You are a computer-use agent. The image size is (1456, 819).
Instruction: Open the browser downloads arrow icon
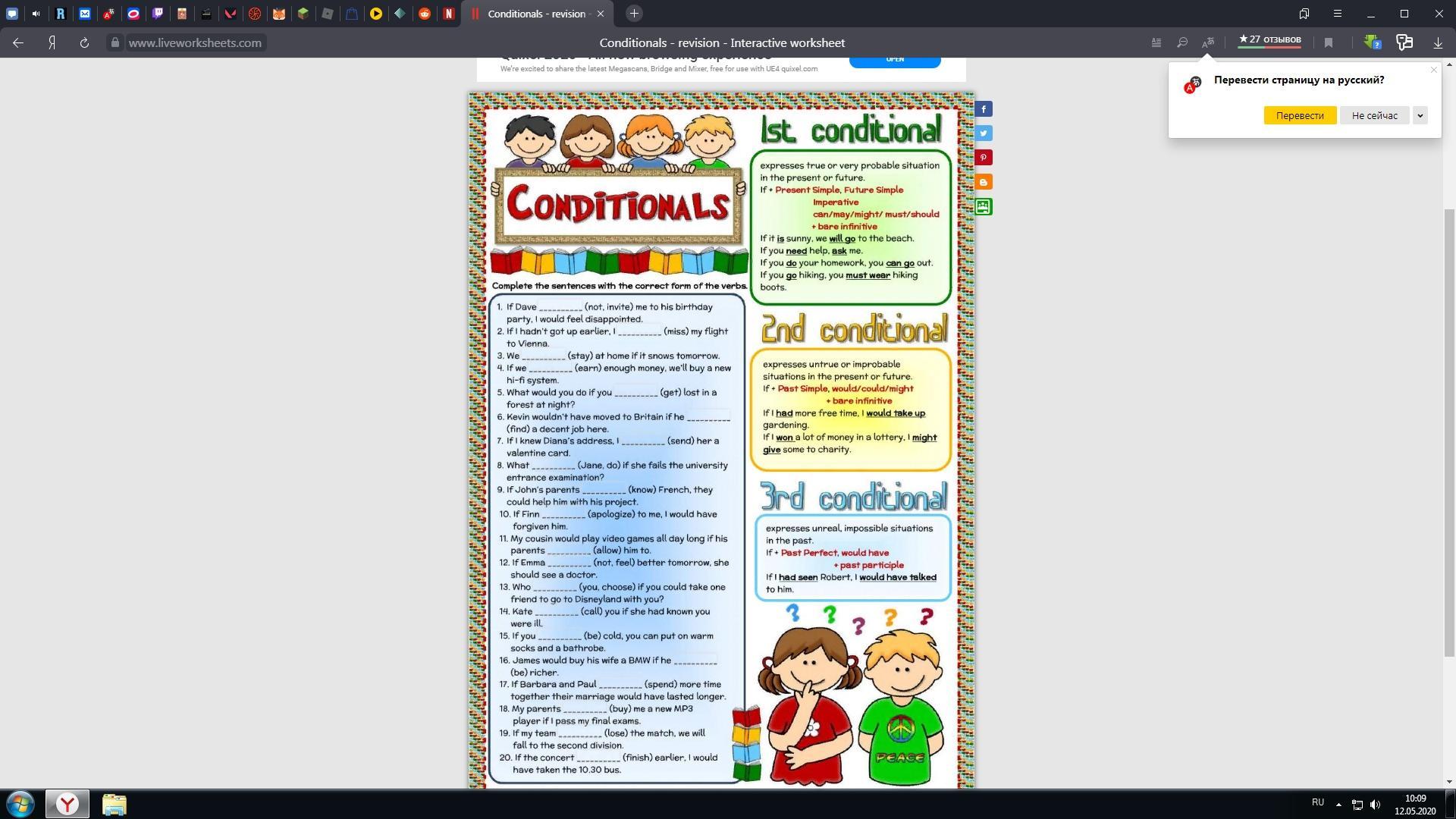point(1438,43)
